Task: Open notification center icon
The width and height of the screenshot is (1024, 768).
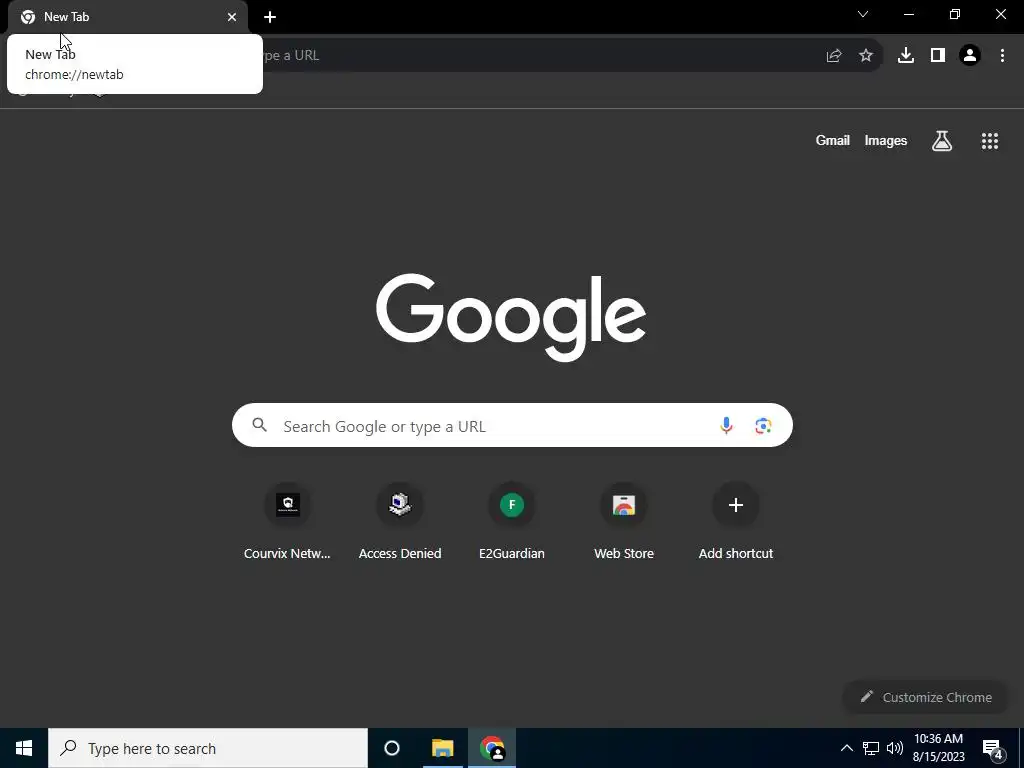Action: point(993,748)
